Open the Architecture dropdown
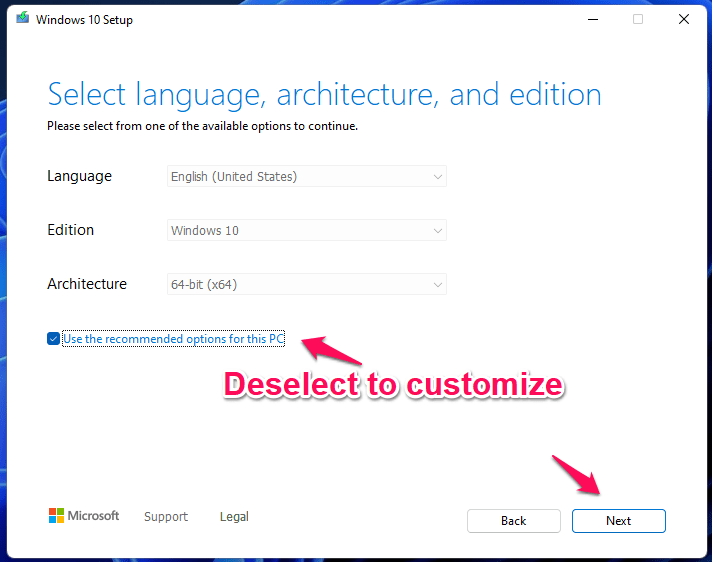Screen dimensions: 712x562 (307, 284)
